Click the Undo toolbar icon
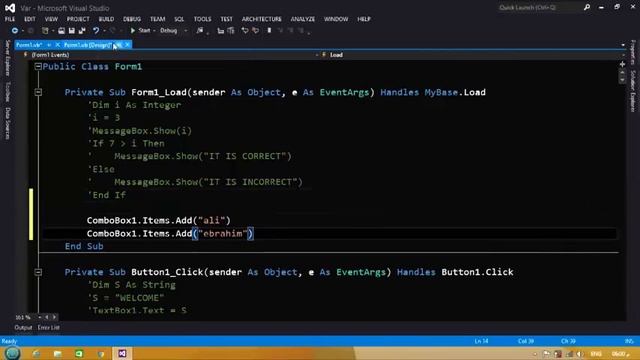 pyautogui.click(x=96, y=31)
